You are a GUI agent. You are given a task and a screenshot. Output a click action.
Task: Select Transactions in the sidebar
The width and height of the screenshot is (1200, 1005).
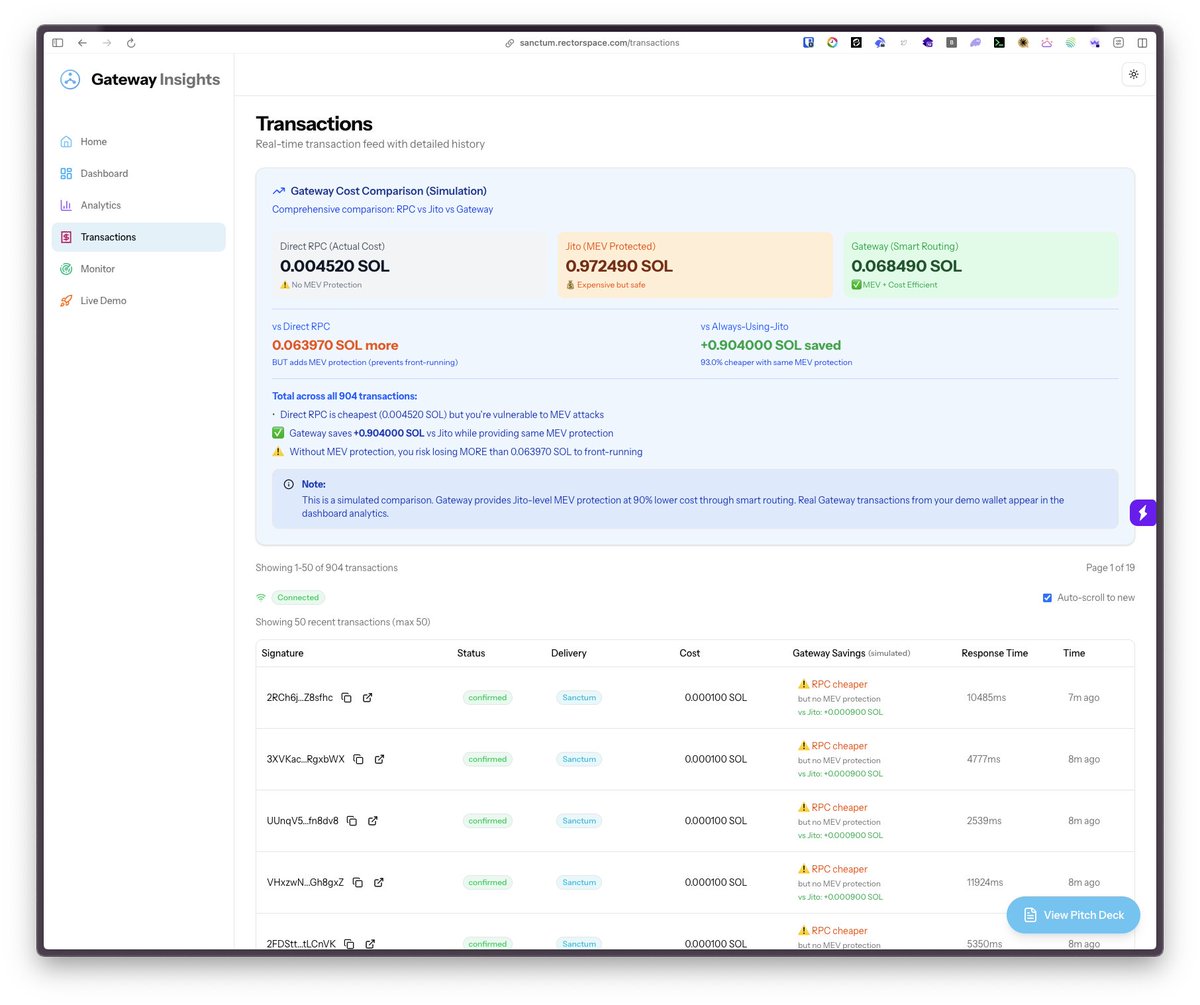point(138,237)
